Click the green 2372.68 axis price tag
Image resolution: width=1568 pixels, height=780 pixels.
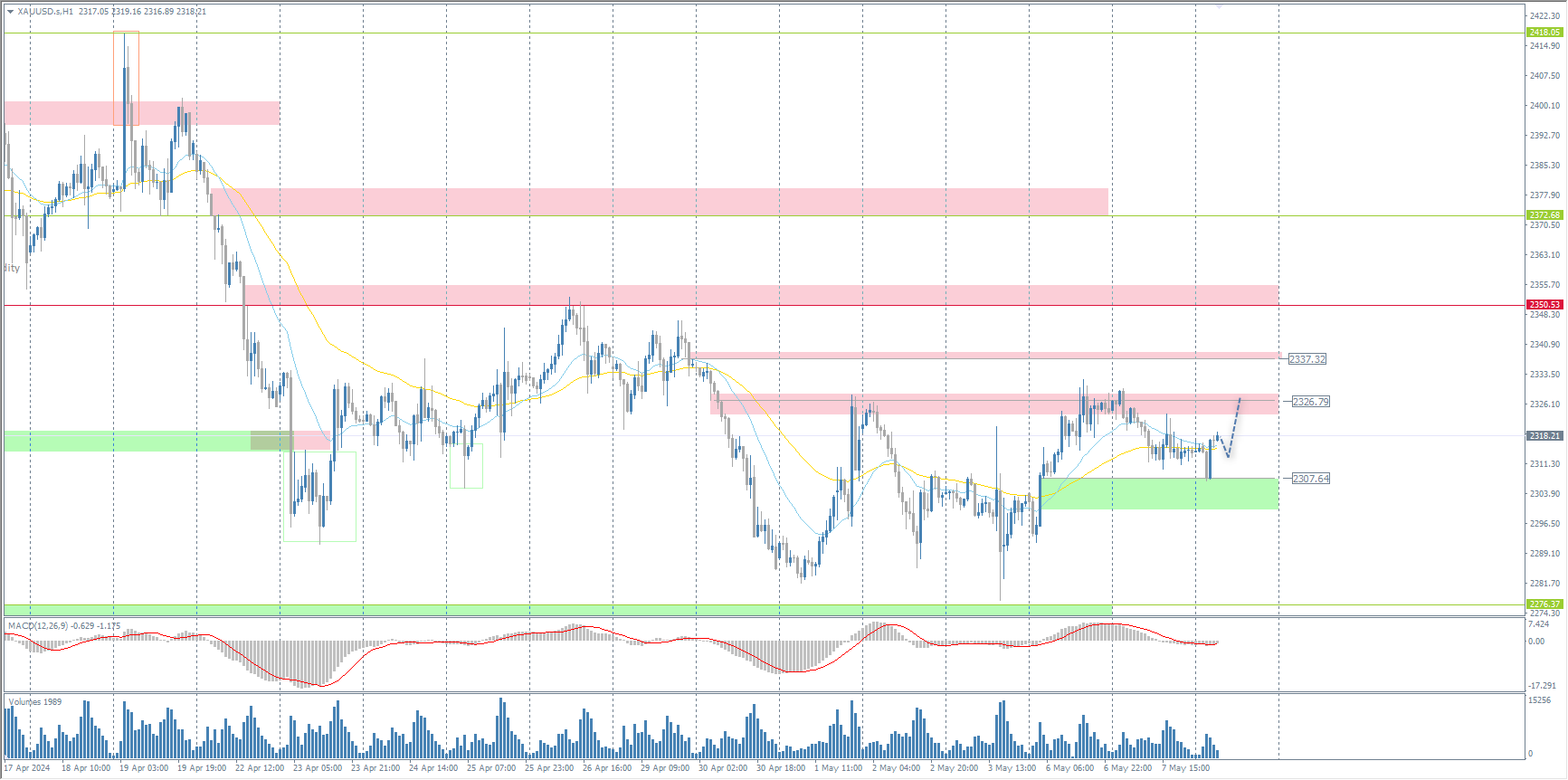click(1544, 215)
